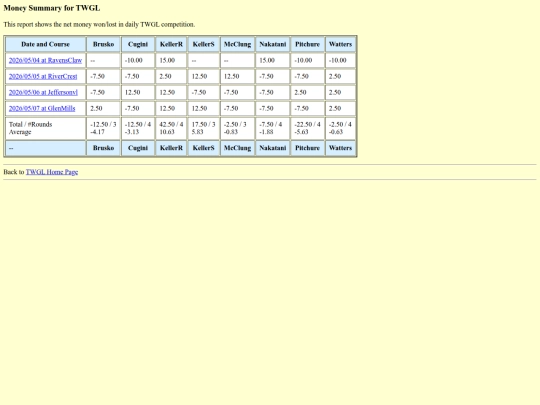
Task: Click McClung's 12.50 in the RiverCrest row
Action: pyautogui.click(x=237, y=76)
